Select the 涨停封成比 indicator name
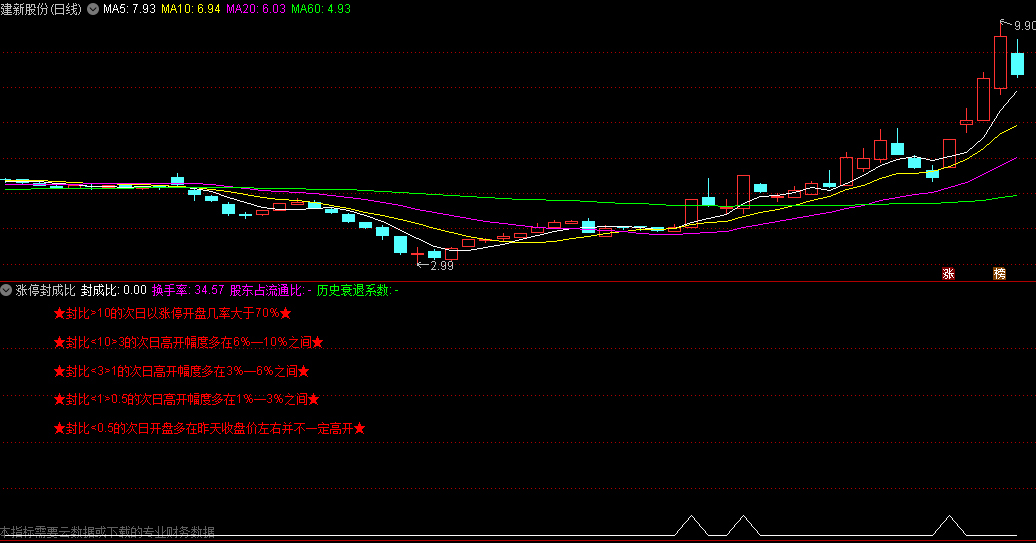Viewport: 1036px width, 543px height. click(x=46, y=290)
